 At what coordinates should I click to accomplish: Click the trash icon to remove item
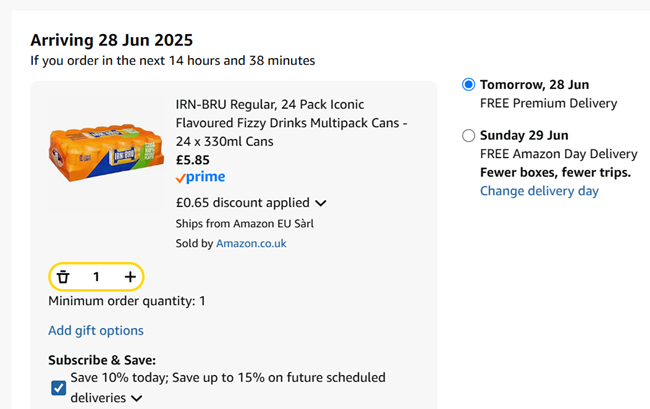click(63, 276)
